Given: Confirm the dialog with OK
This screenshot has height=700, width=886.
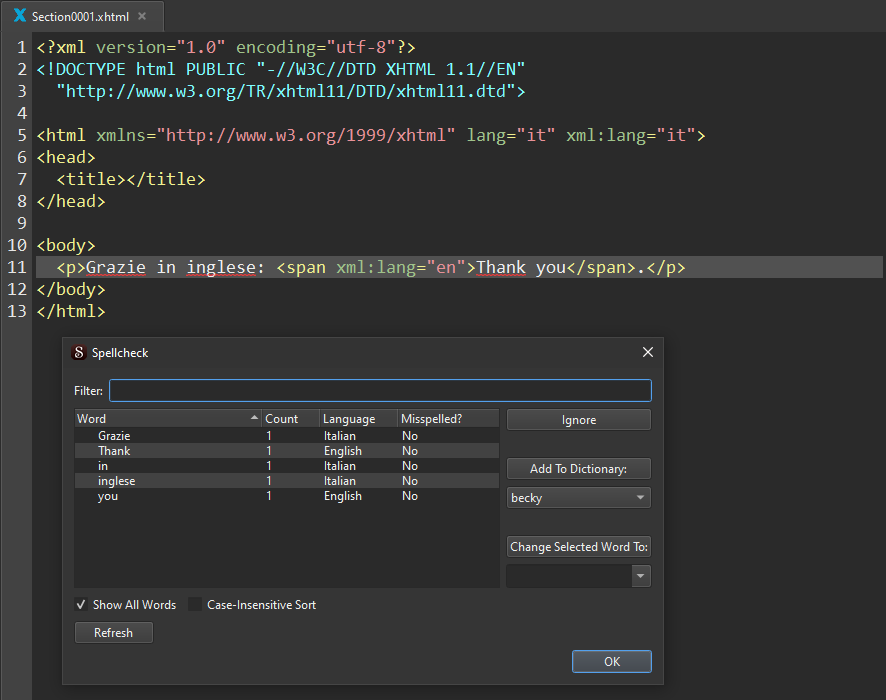Looking at the screenshot, I should [611, 662].
